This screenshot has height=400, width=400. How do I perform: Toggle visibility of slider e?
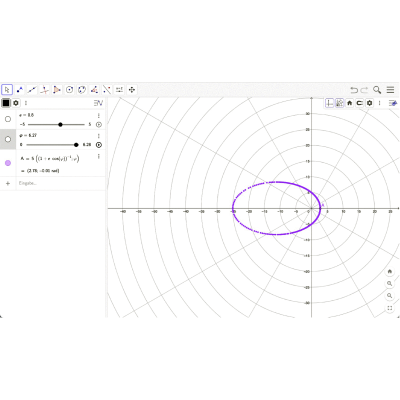8,119
